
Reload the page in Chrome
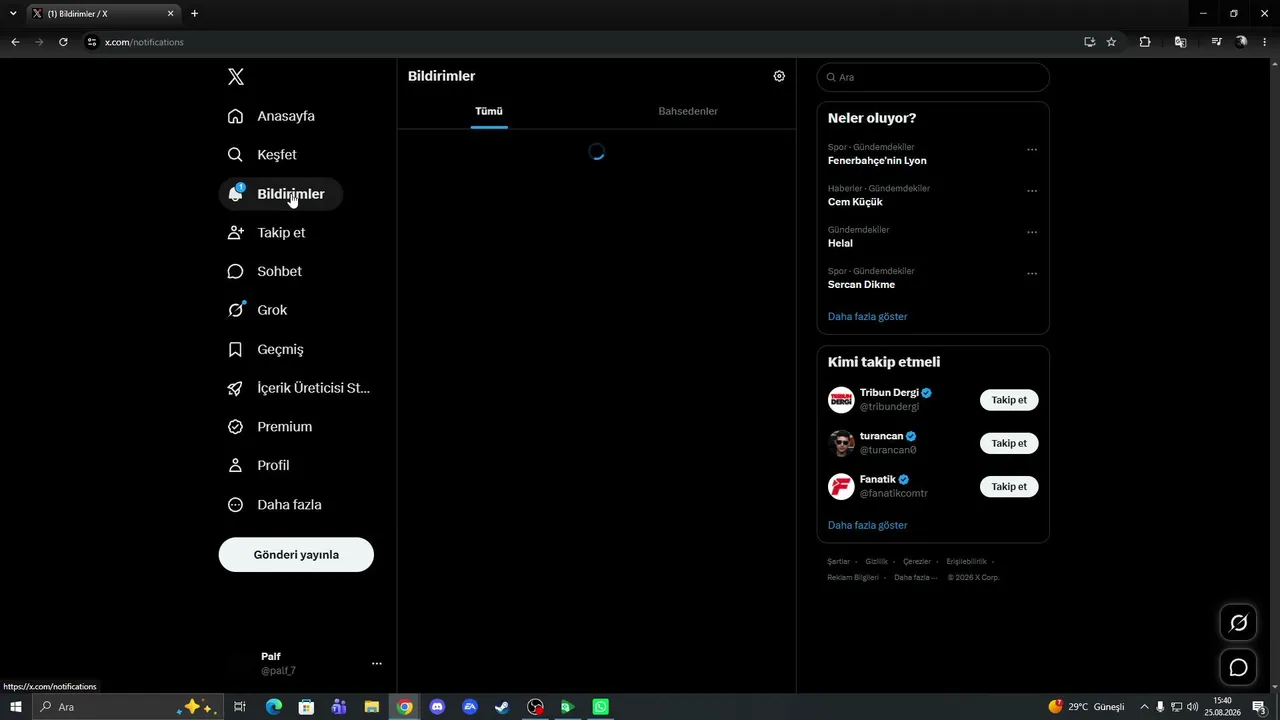tap(63, 42)
